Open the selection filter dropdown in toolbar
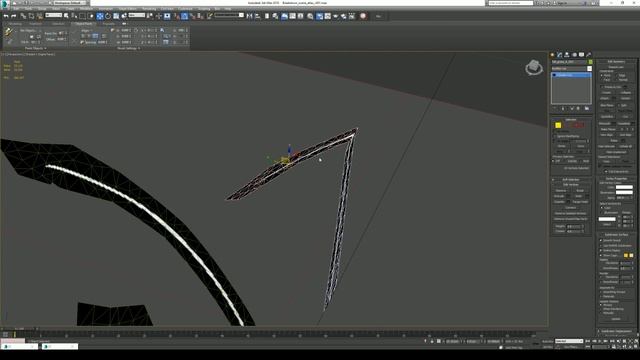This screenshot has height=360, width=640. coord(53,15)
